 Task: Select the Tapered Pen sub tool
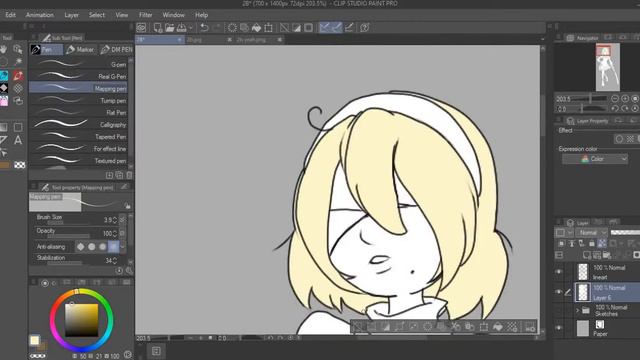tap(78, 136)
